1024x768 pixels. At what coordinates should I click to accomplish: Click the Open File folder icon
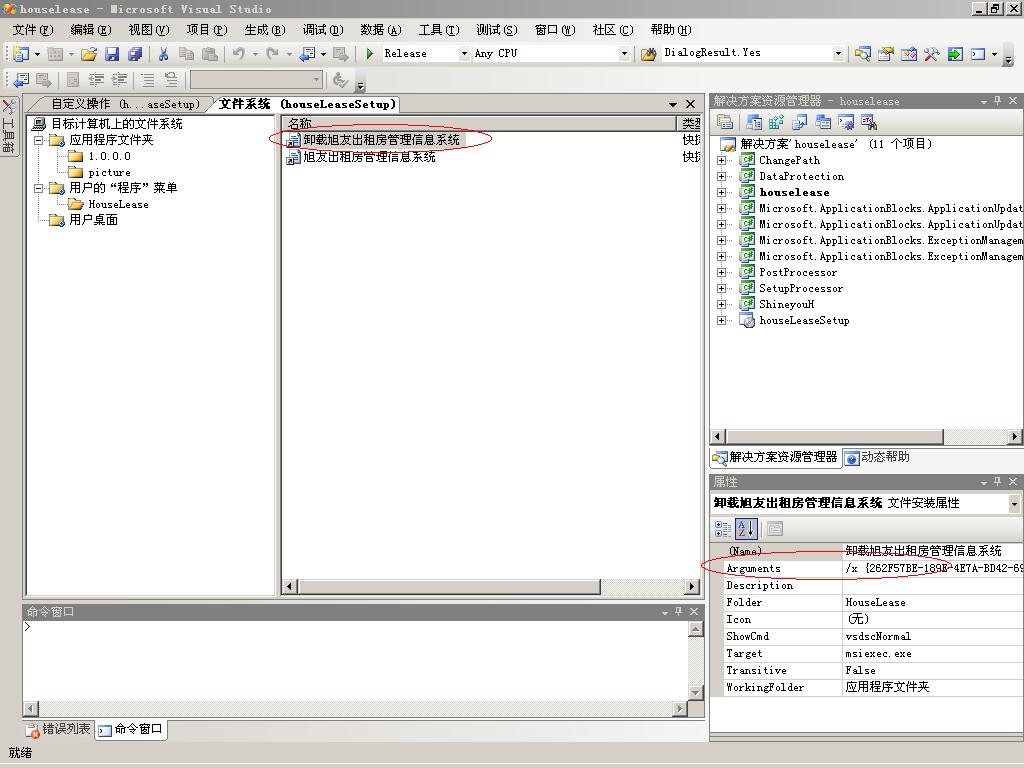(89, 54)
